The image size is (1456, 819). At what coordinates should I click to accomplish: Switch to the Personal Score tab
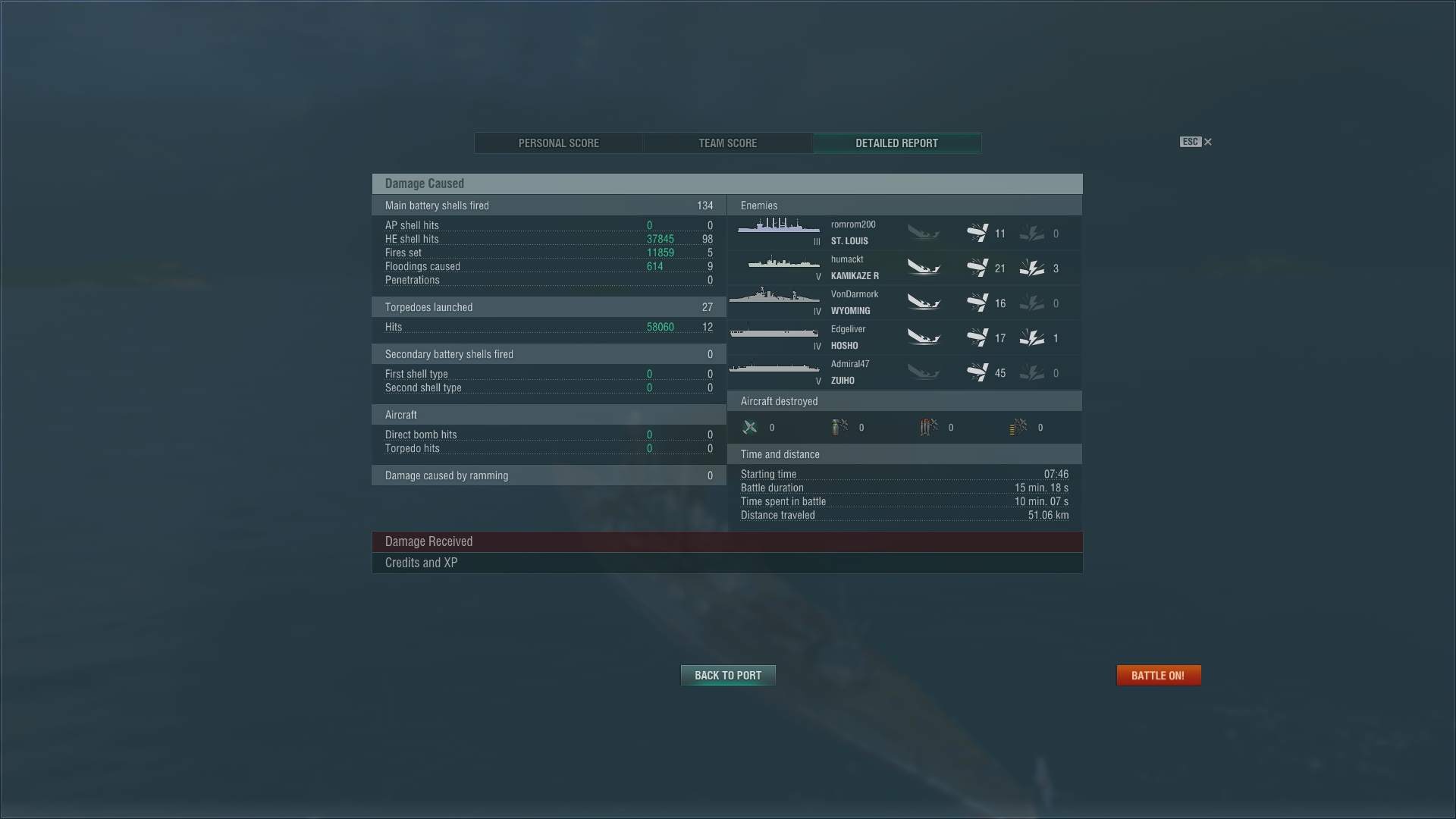(559, 143)
